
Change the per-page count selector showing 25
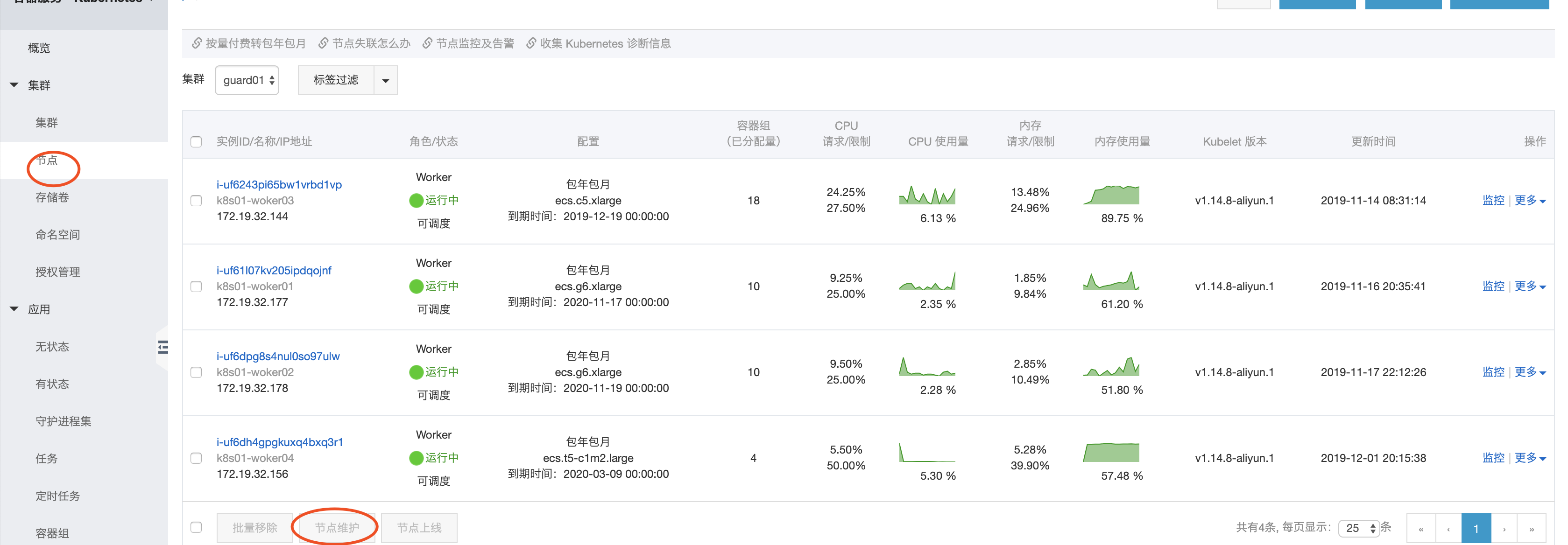1359,528
